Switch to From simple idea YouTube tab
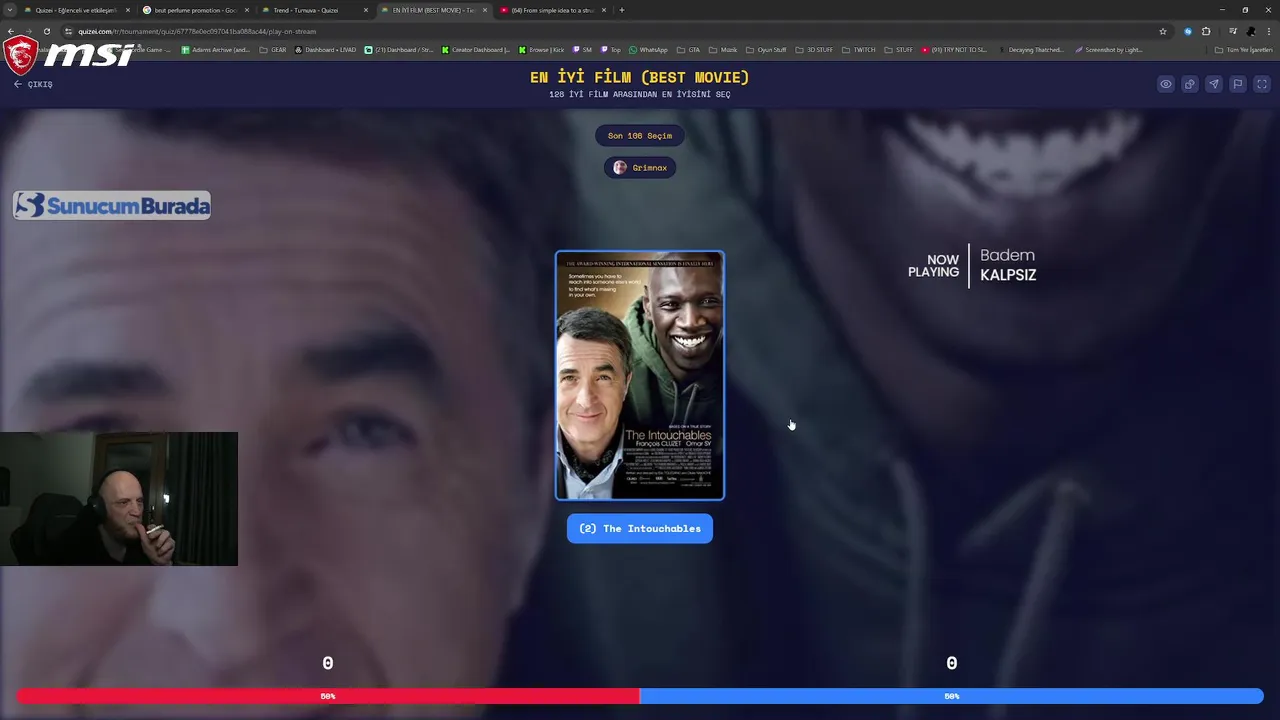Image resolution: width=1280 pixels, height=720 pixels. (x=552, y=10)
